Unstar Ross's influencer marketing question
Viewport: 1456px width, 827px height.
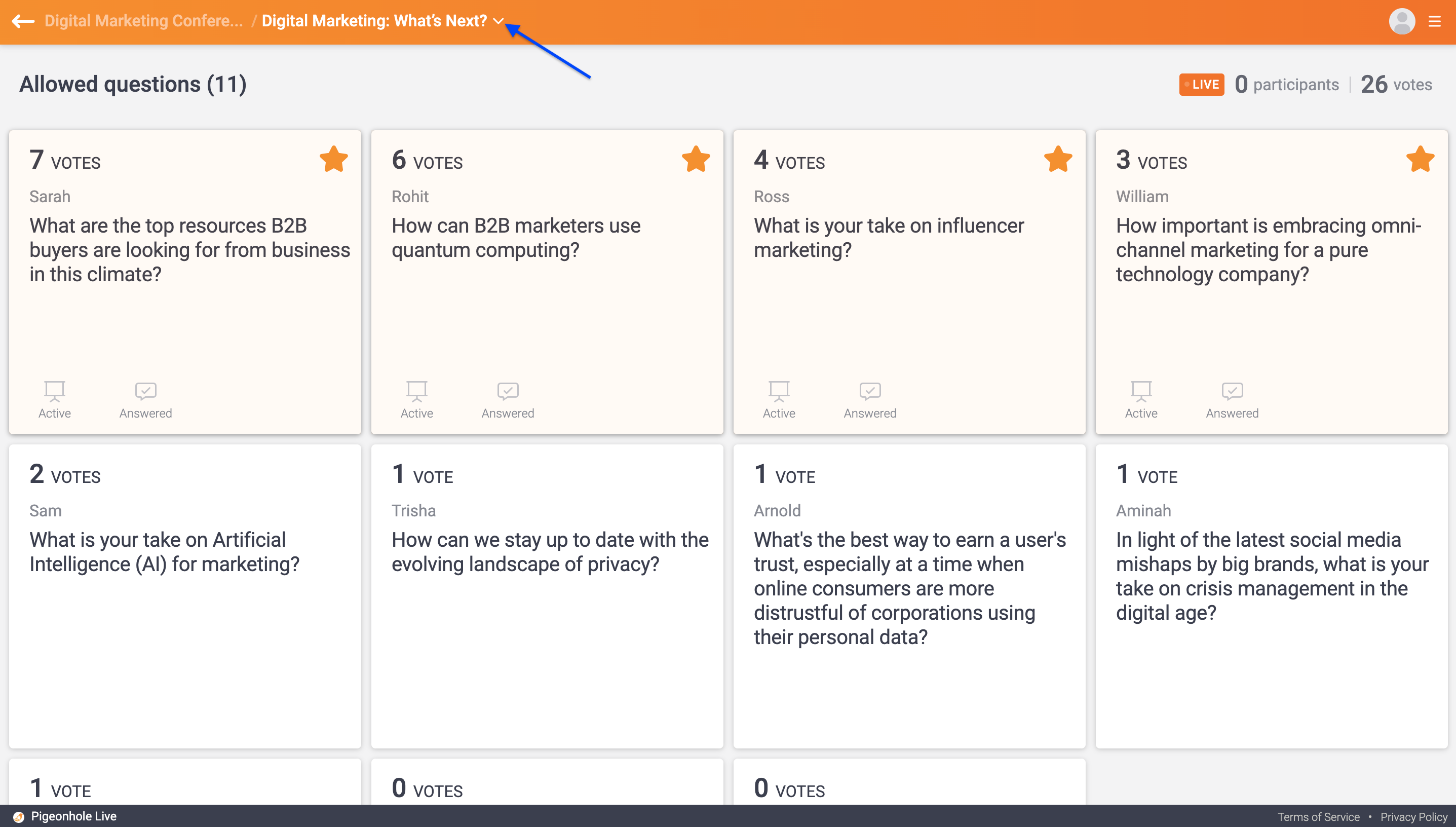(x=1058, y=159)
